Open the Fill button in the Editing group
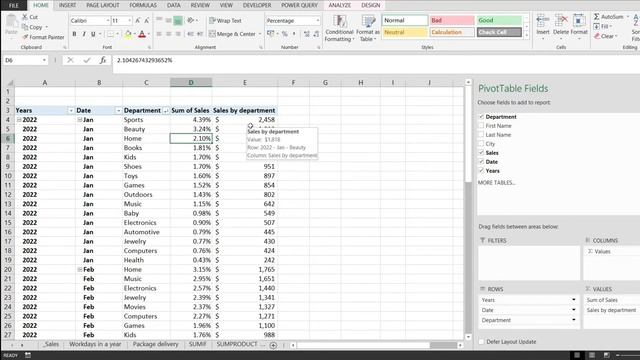This screenshot has width=640, height=360. click(x=602, y=26)
